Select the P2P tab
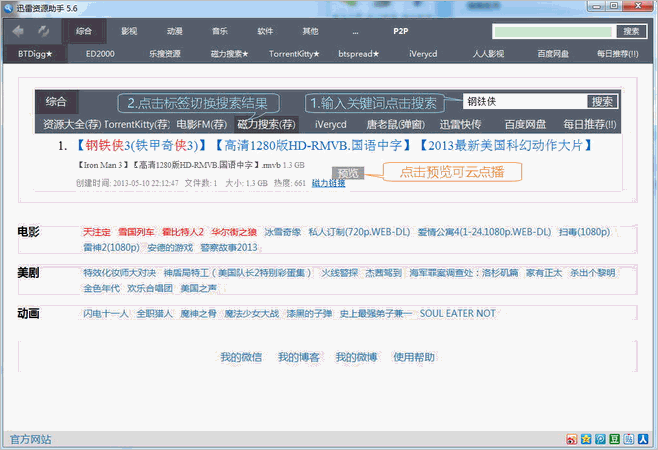658x450 pixels. pyautogui.click(x=401, y=31)
